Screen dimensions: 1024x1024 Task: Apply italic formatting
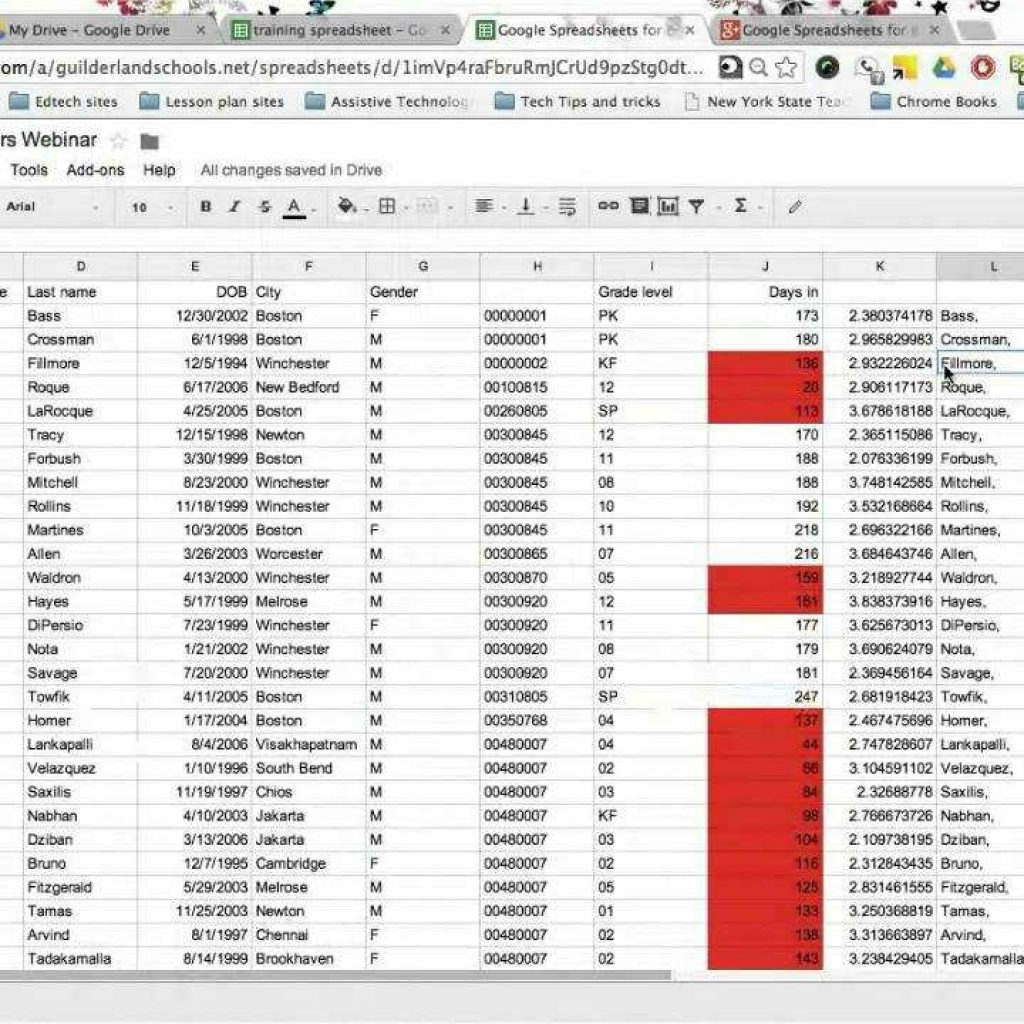tap(233, 207)
